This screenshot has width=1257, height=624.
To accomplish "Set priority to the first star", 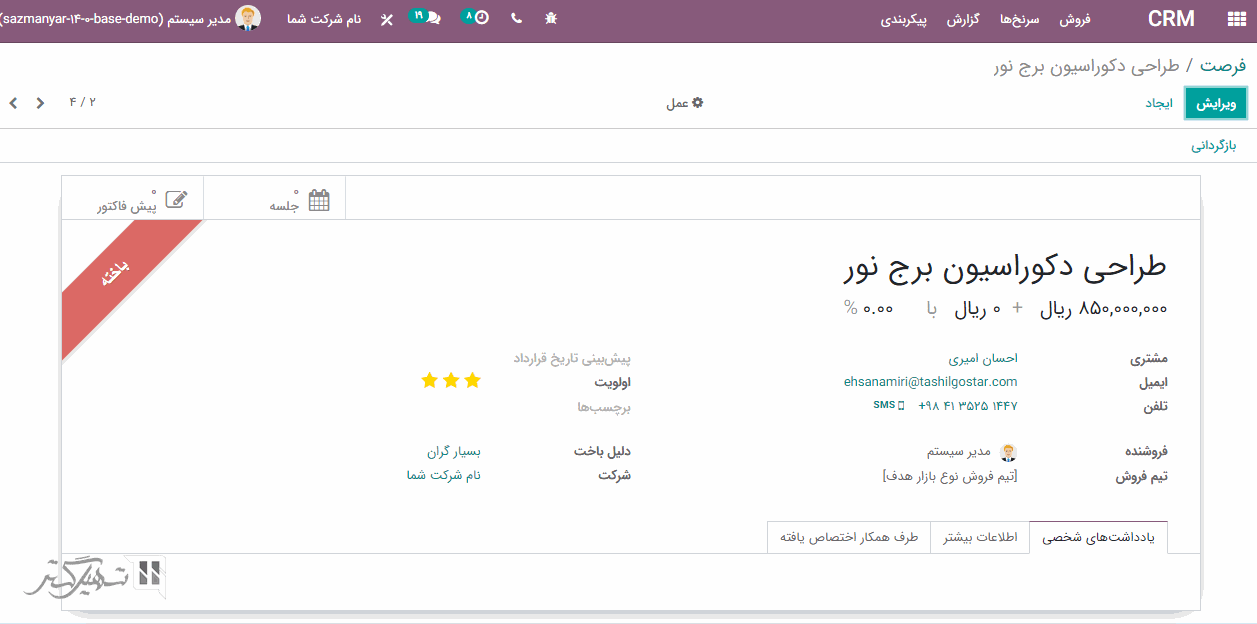I will [473, 380].
